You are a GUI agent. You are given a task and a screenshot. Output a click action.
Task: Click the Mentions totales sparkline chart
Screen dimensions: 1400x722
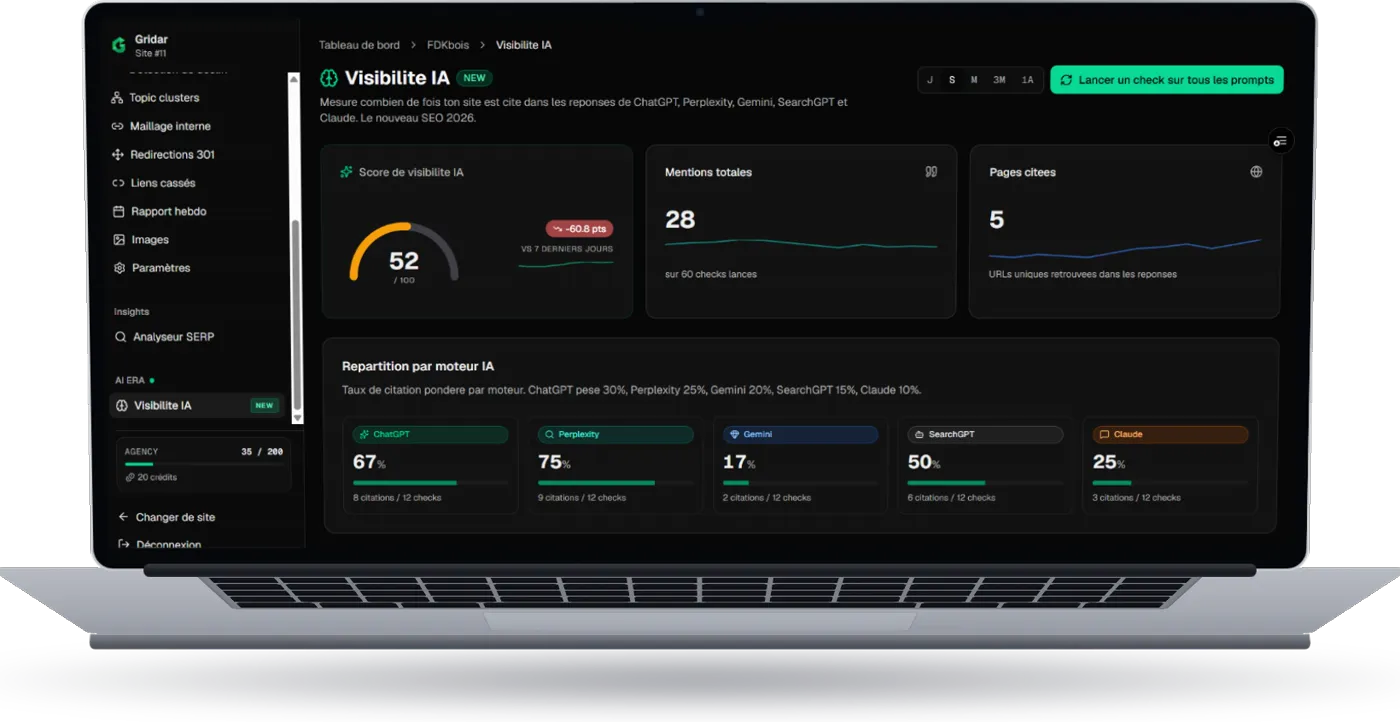[801, 243]
